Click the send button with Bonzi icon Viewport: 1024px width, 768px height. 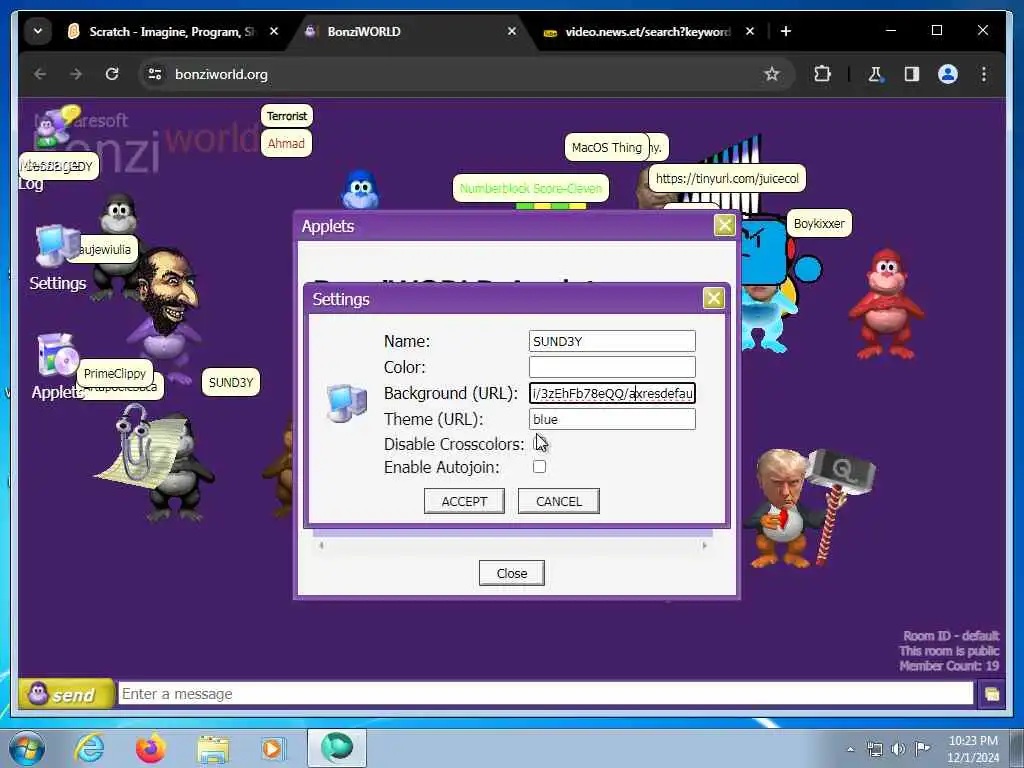point(66,694)
